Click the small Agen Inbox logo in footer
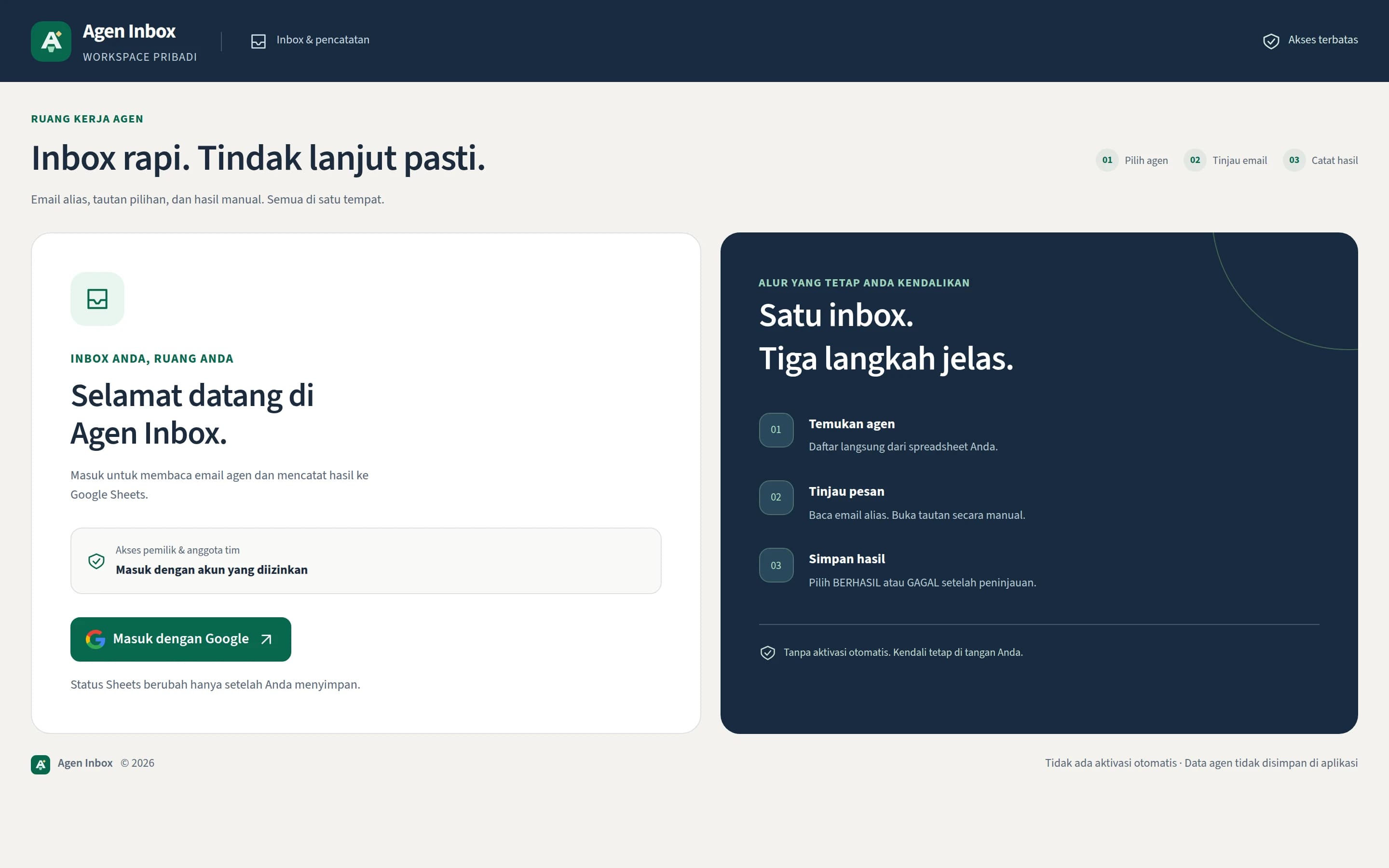The image size is (1389, 868). [40, 764]
